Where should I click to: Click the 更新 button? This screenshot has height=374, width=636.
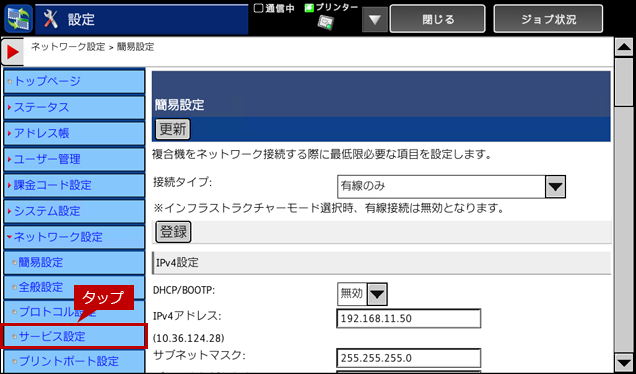point(173,129)
